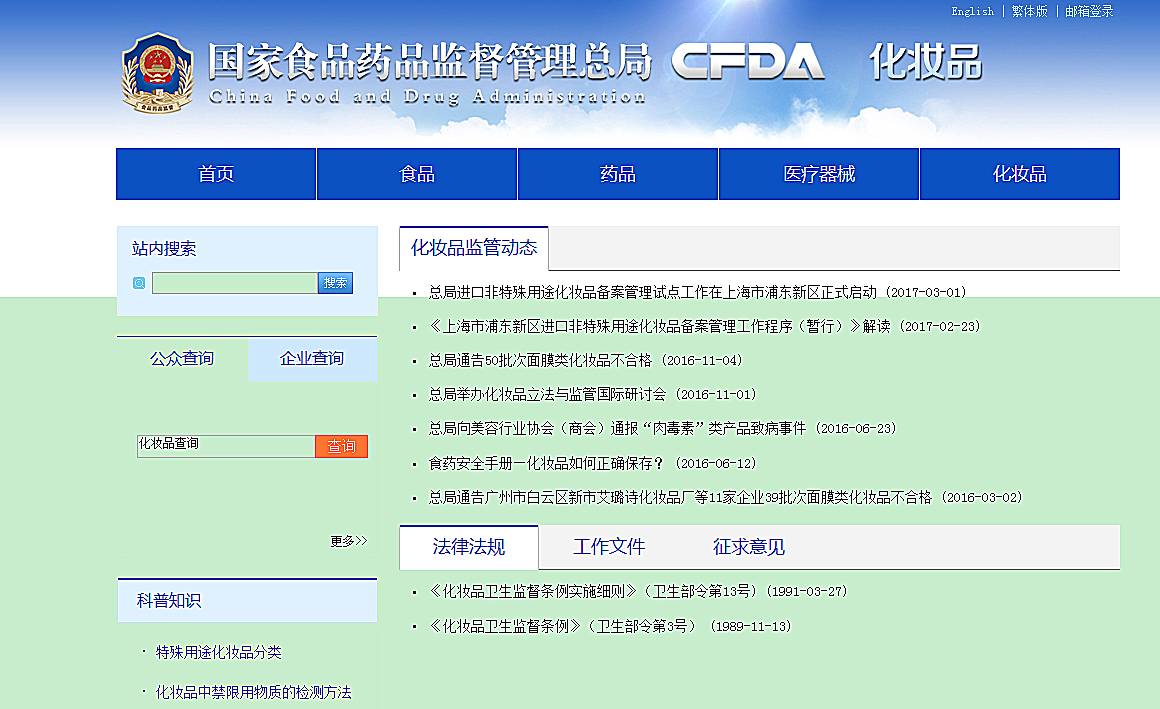Image resolution: width=1160 pixels, height=709 pixels.
Task: Select the 化妆品监管动态 tab
Action: [x=473, y=248]
